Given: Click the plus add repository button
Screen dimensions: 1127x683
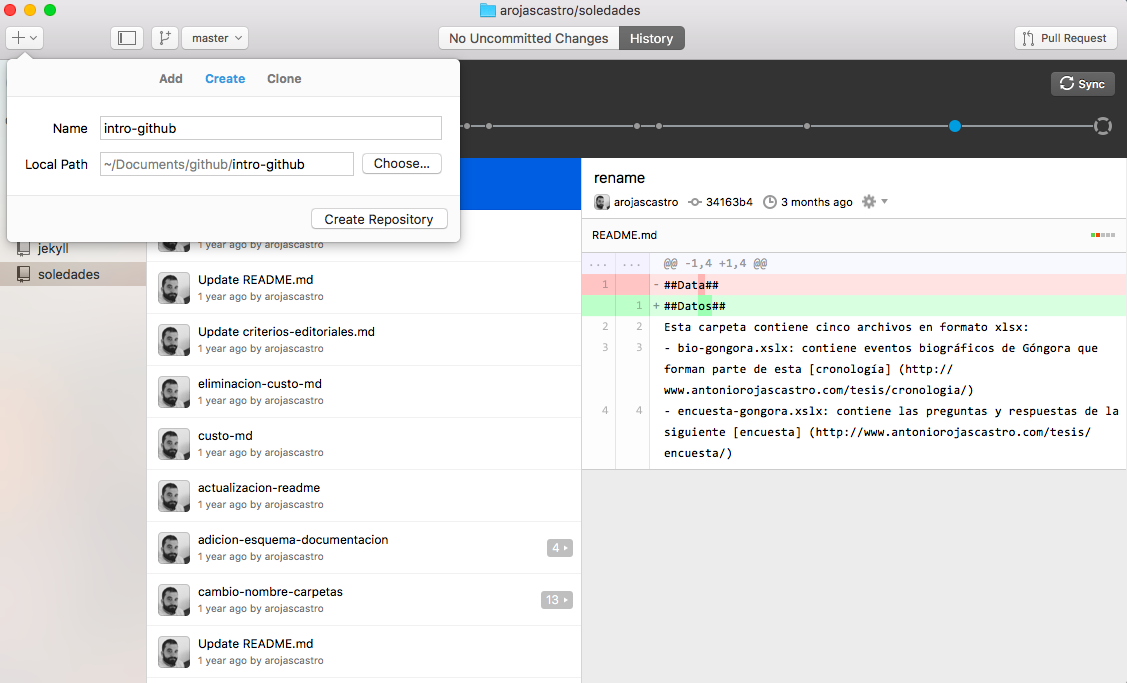Looking at the screenshot, I should 25,38.
